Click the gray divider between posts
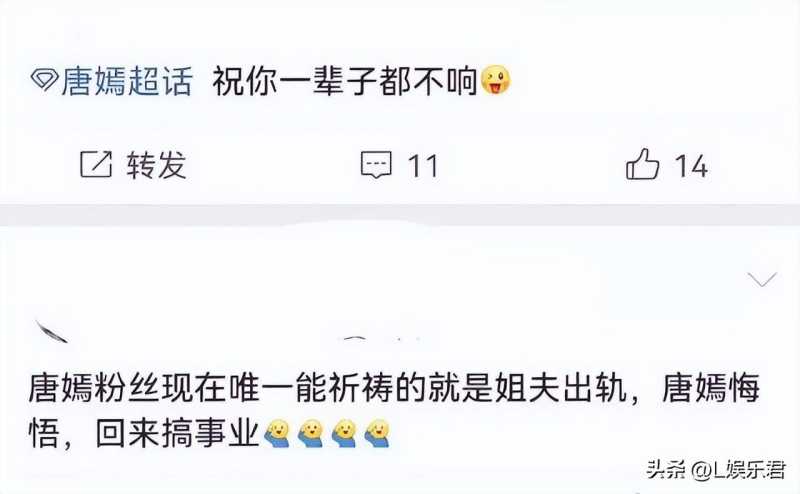This screenshot has height=494, width=800. click(x=400, y=215)
